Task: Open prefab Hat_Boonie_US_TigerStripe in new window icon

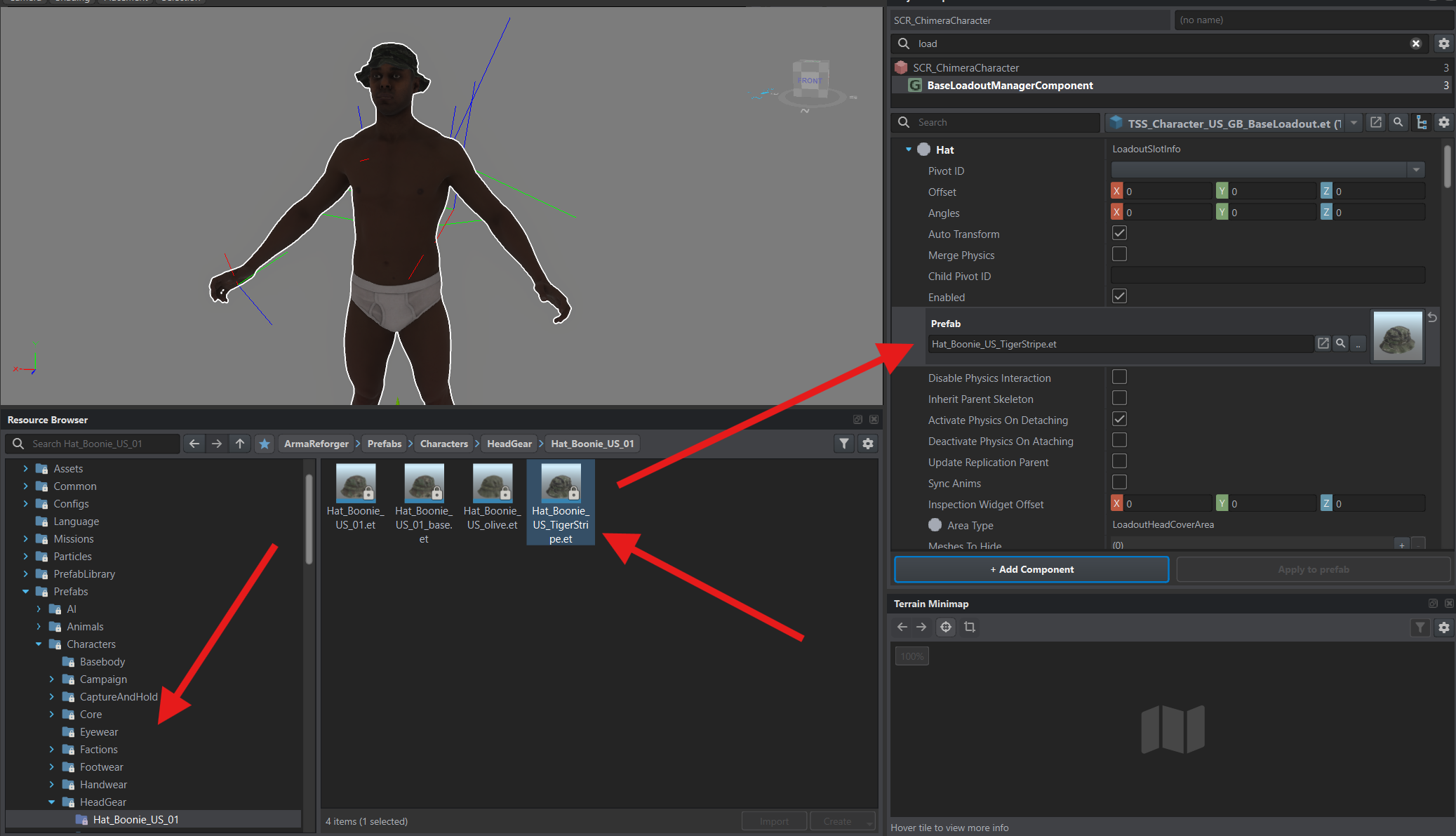Action: (x=1323, y=343)
